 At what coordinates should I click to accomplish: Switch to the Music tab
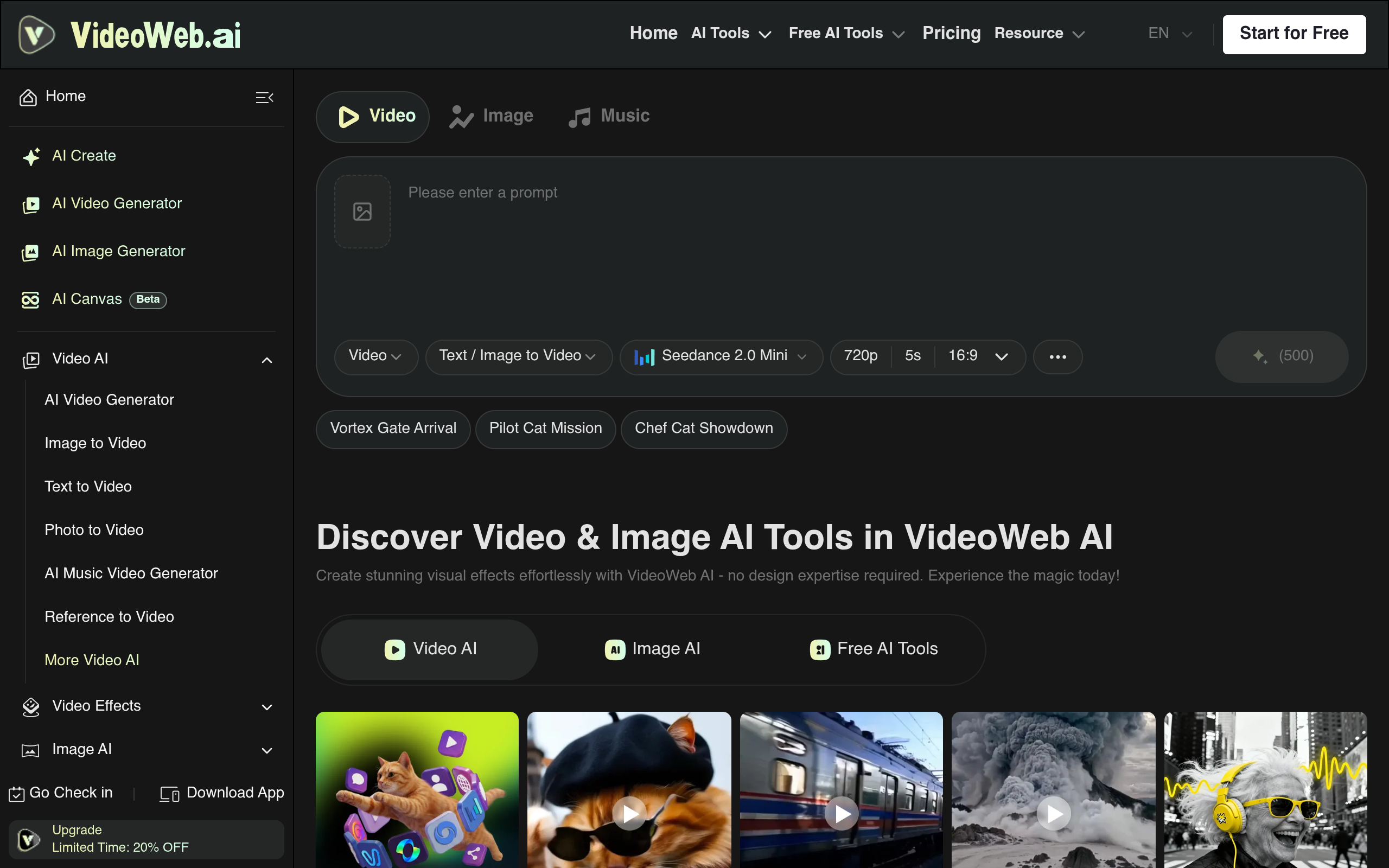[609, 117]
